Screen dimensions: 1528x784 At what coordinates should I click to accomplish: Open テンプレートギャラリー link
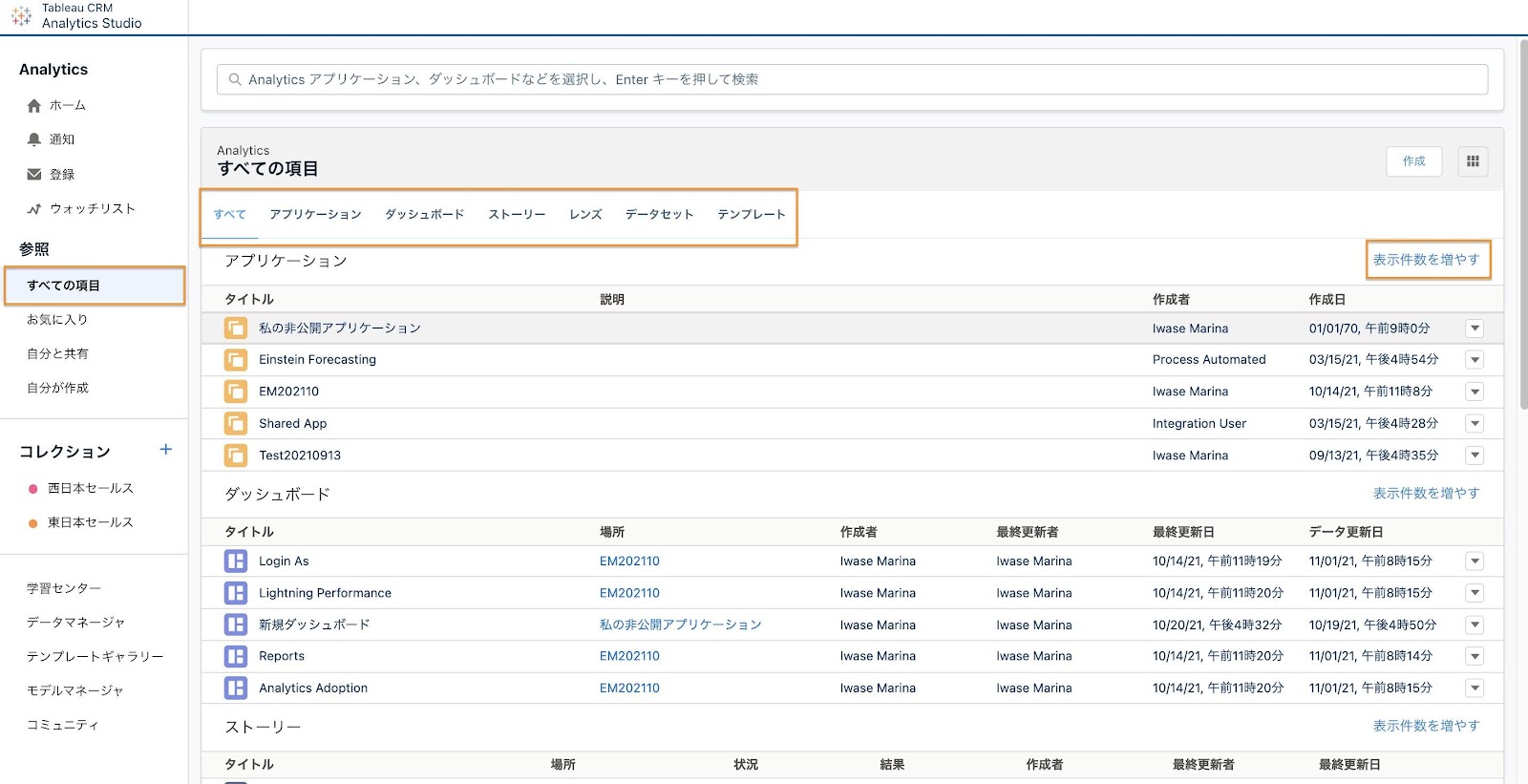[95, 657]
